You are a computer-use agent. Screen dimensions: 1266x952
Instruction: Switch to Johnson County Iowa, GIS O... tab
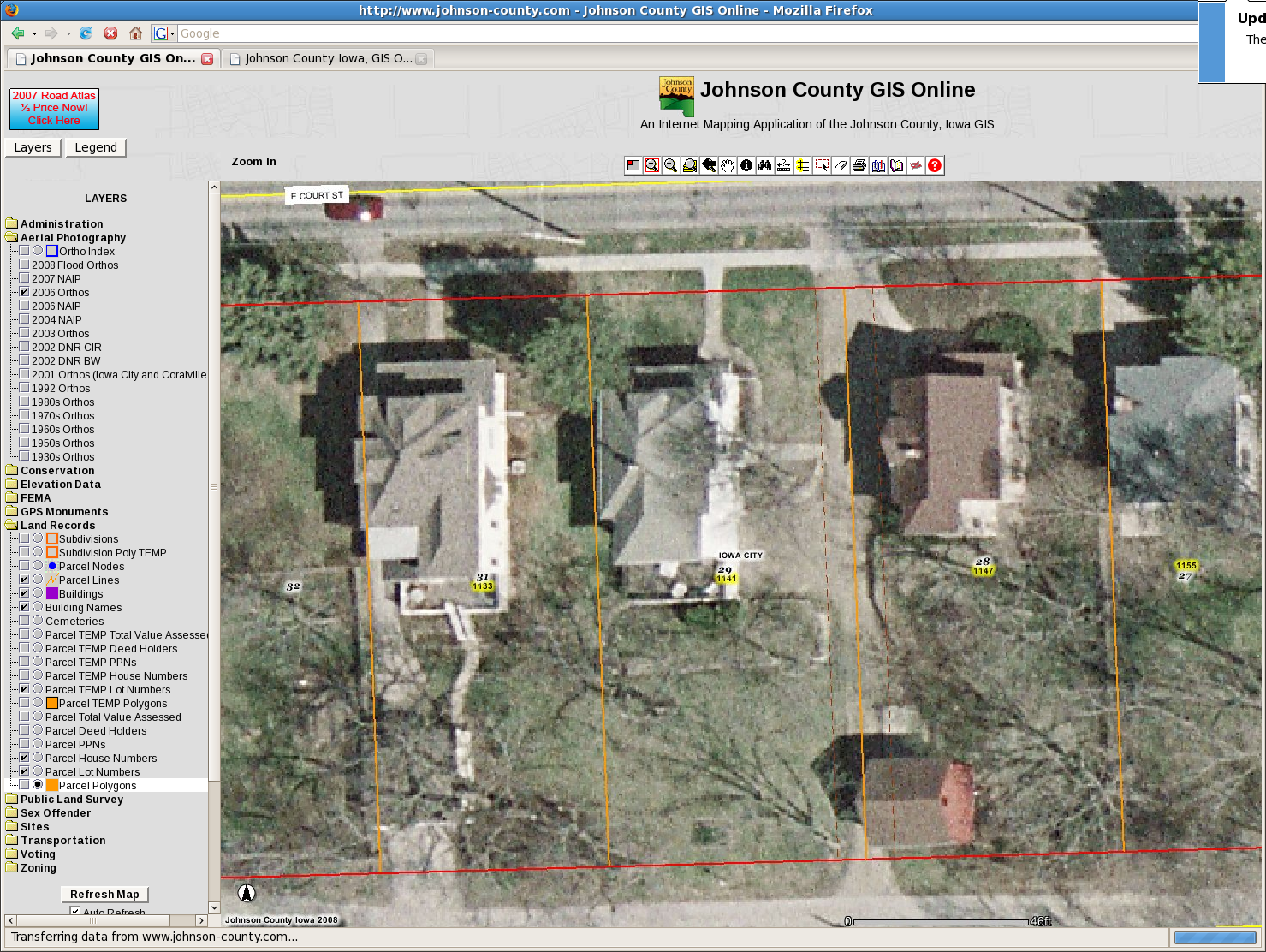pos(329,58)
